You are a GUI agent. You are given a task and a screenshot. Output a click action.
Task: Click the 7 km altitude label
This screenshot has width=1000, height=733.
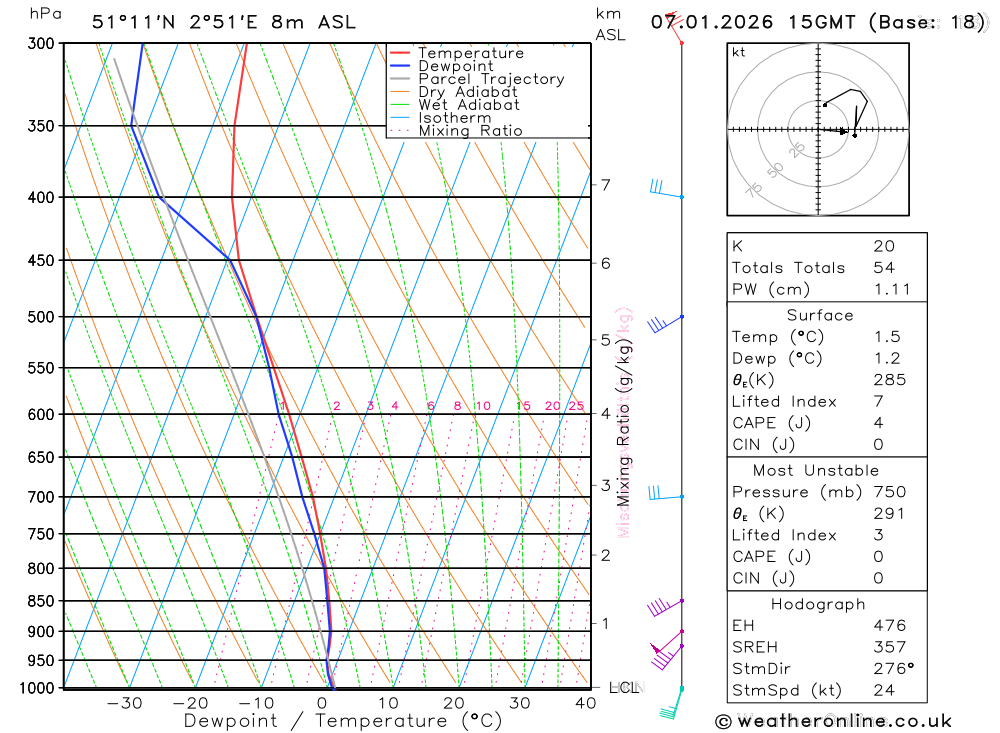coord(605,185)
